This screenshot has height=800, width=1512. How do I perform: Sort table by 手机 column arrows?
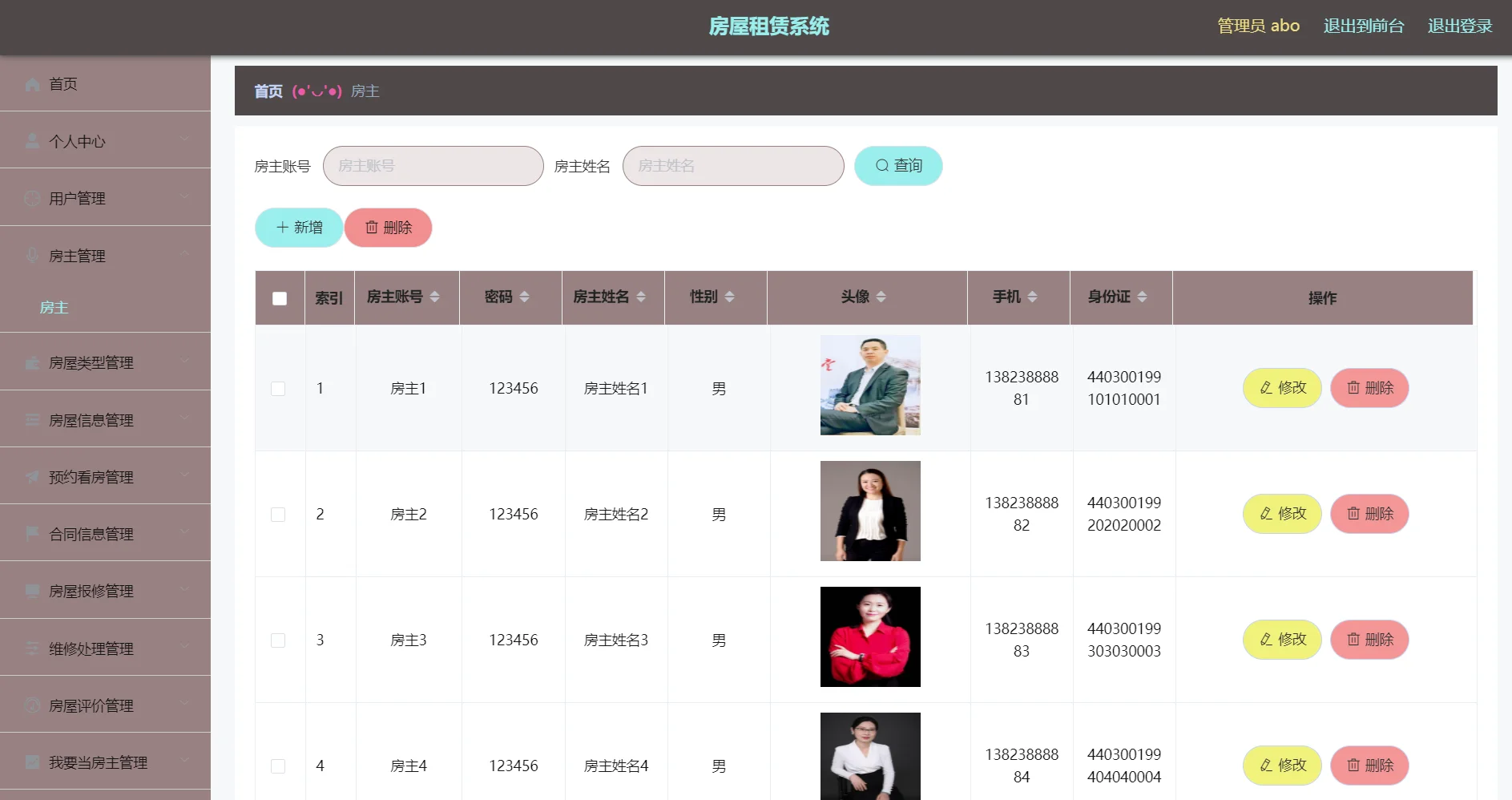tap(1032, 297)
